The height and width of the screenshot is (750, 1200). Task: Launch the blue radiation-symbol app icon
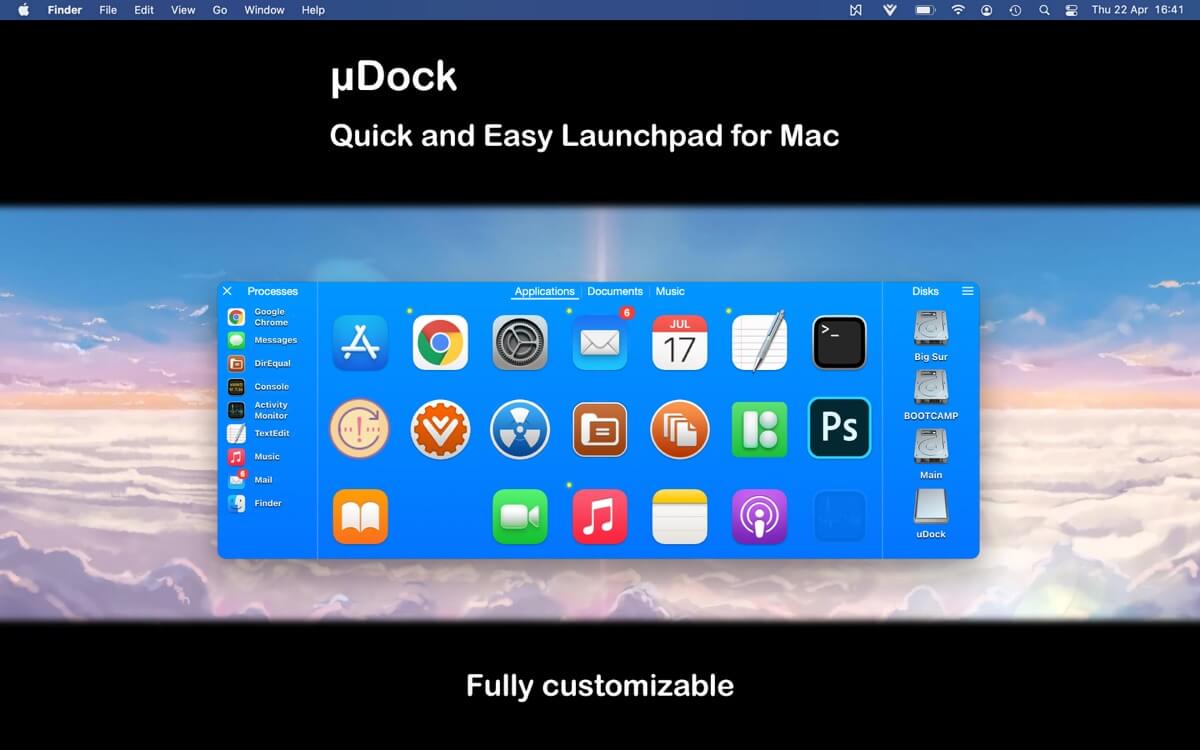coord(520,429)
